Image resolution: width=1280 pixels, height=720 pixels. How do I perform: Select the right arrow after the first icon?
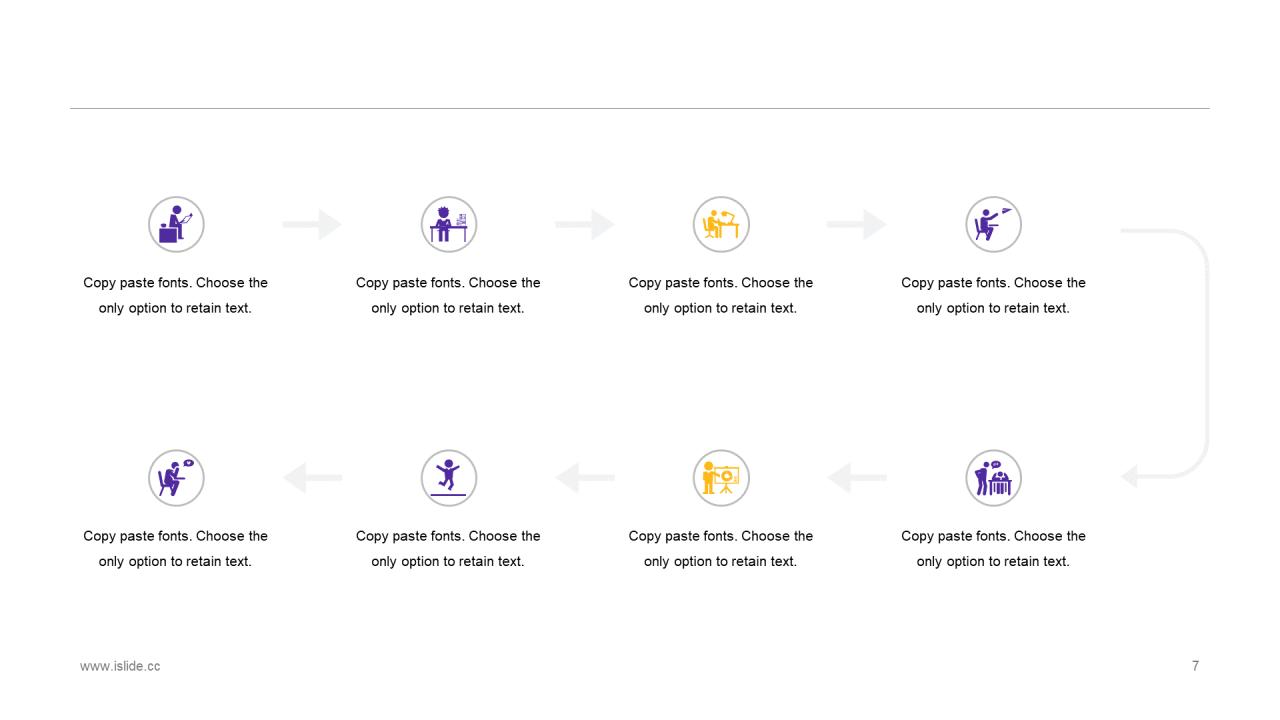313,225
